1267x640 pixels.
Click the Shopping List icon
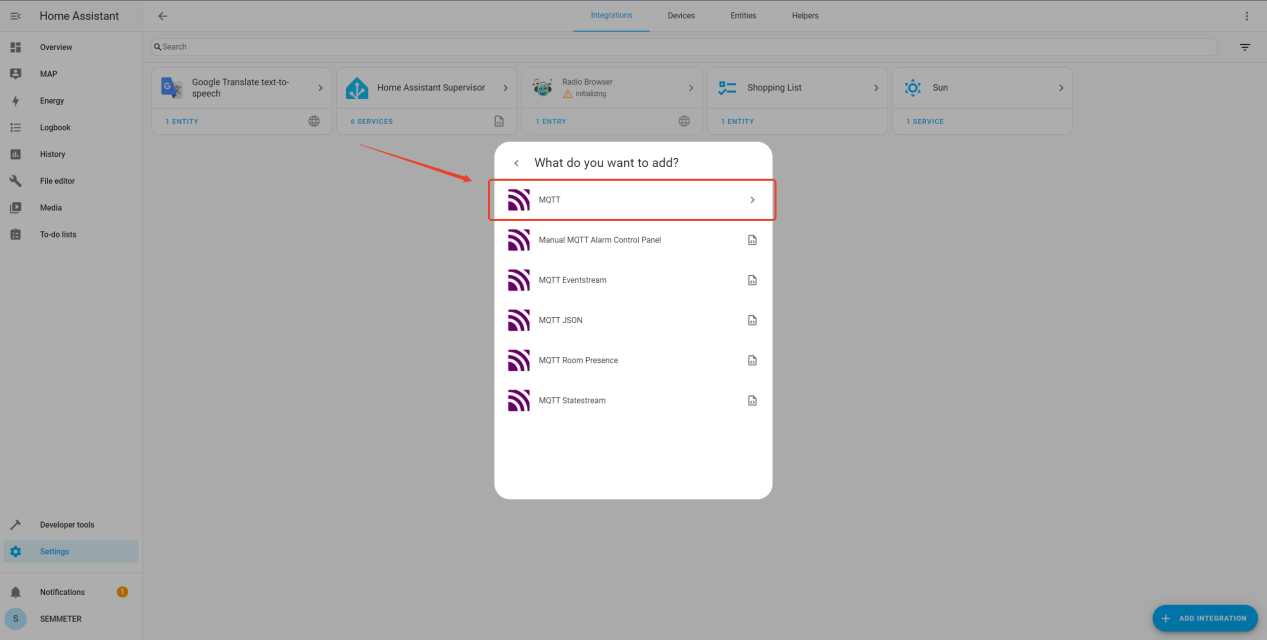pyautogui.click(x=727, y=88)
